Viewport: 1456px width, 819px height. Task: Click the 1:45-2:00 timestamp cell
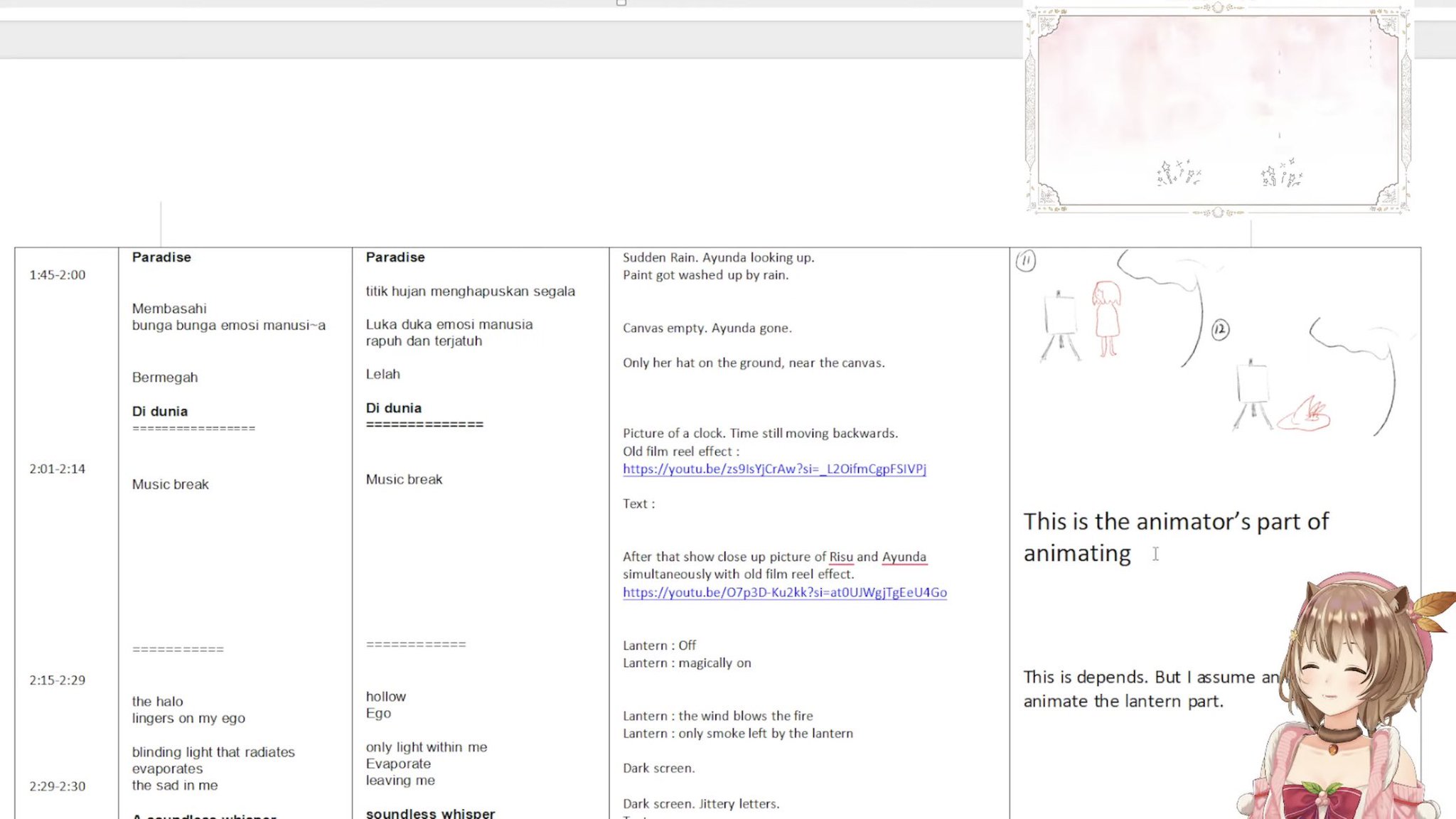pyautogui.click(x=58, y=275)
